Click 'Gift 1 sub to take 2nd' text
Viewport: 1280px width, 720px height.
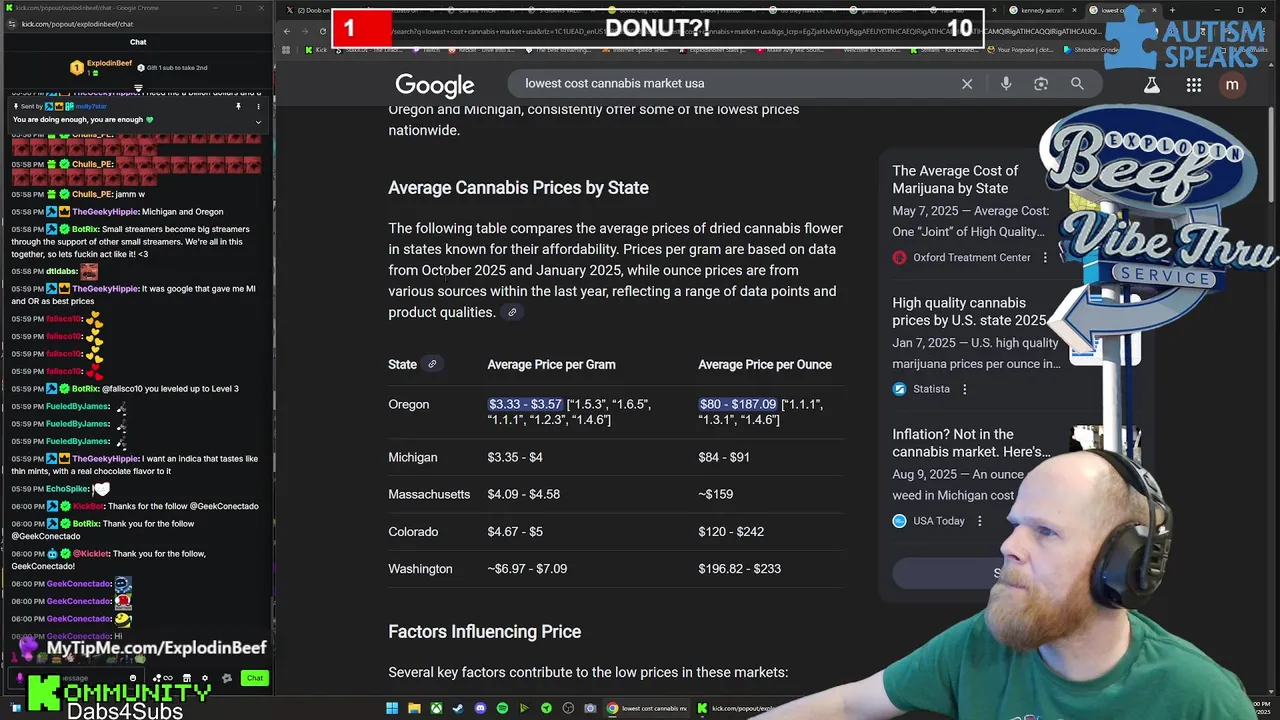tap(177, 67)
